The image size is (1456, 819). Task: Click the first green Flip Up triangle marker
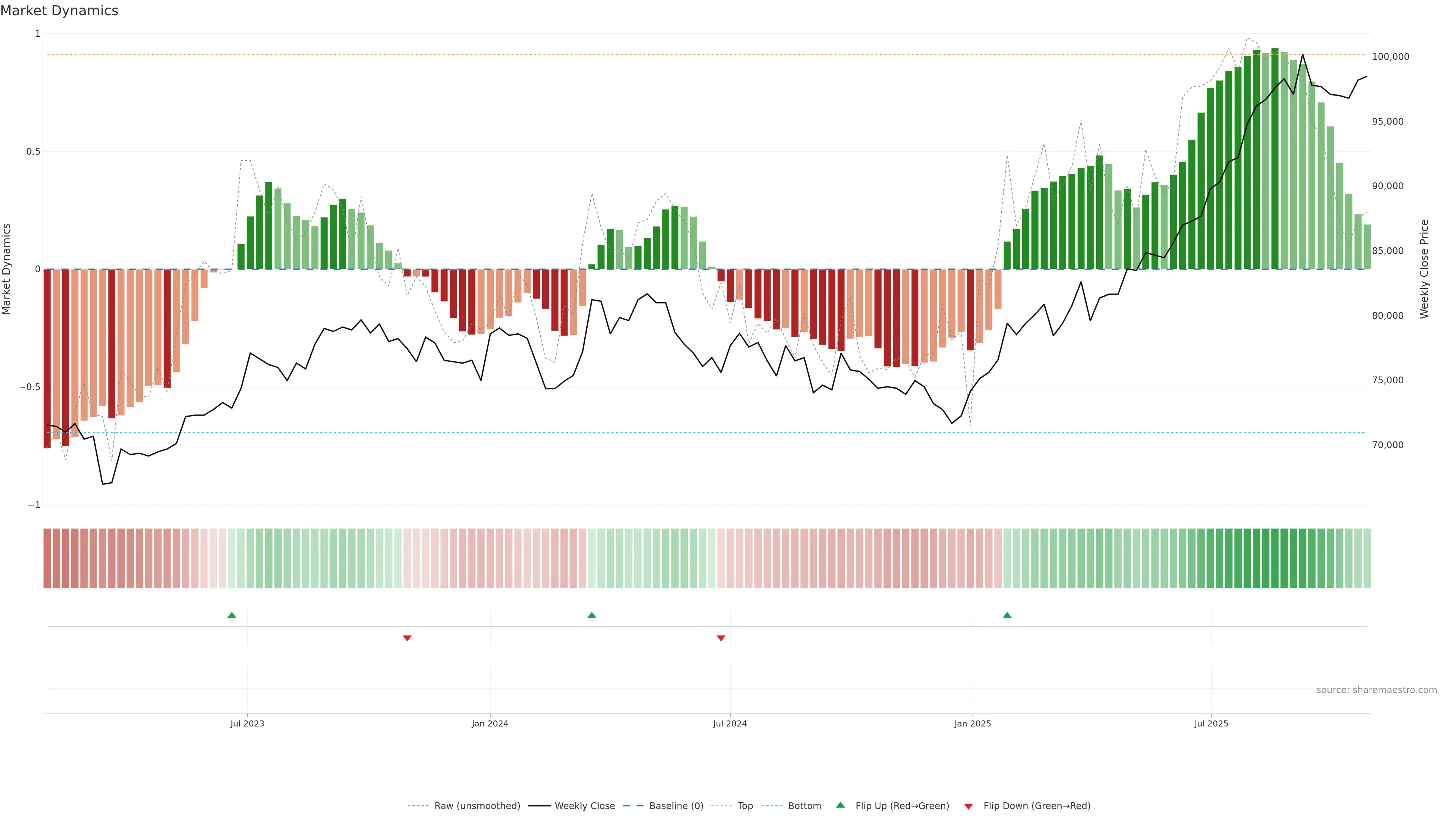click(x=232, y=615)
